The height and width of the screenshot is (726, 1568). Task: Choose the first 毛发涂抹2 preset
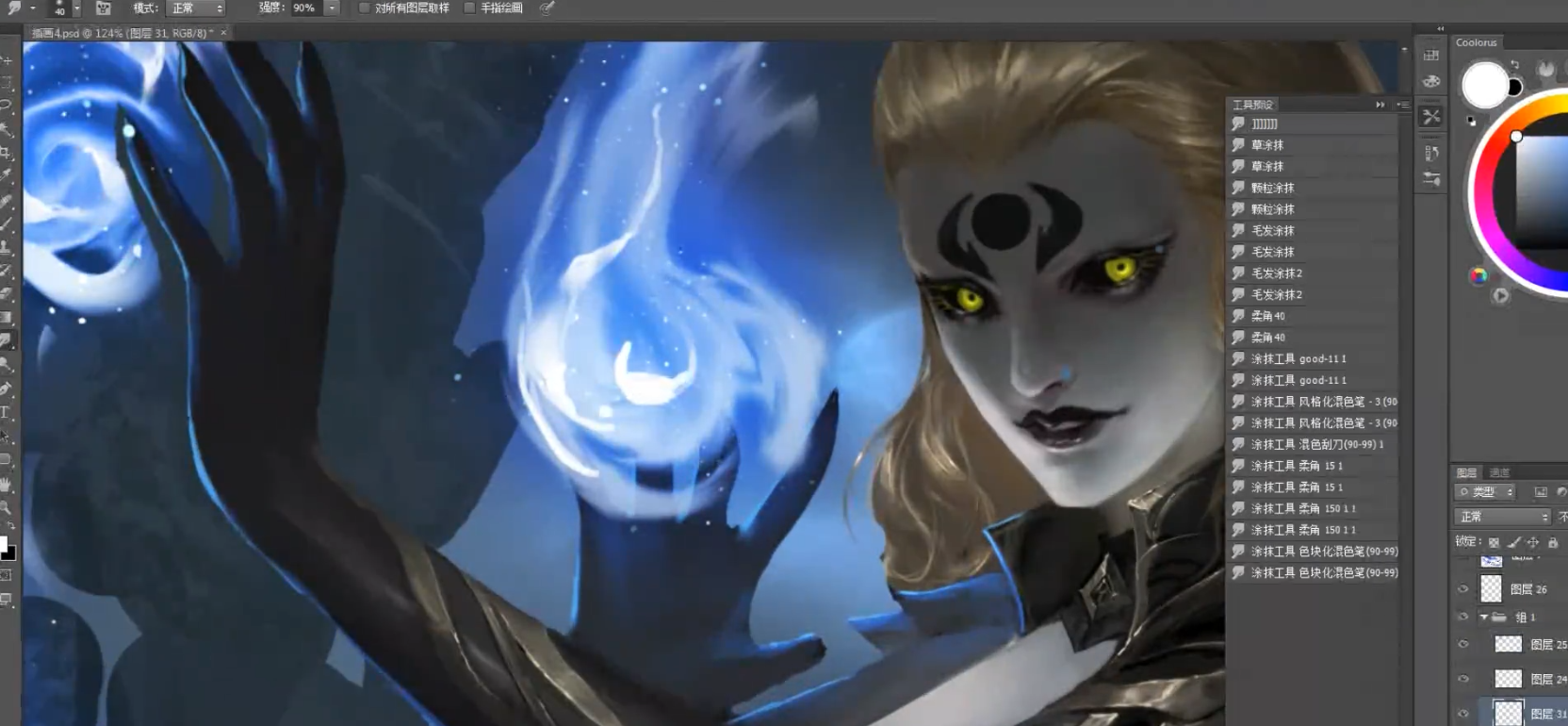(x=1314, y=273)
